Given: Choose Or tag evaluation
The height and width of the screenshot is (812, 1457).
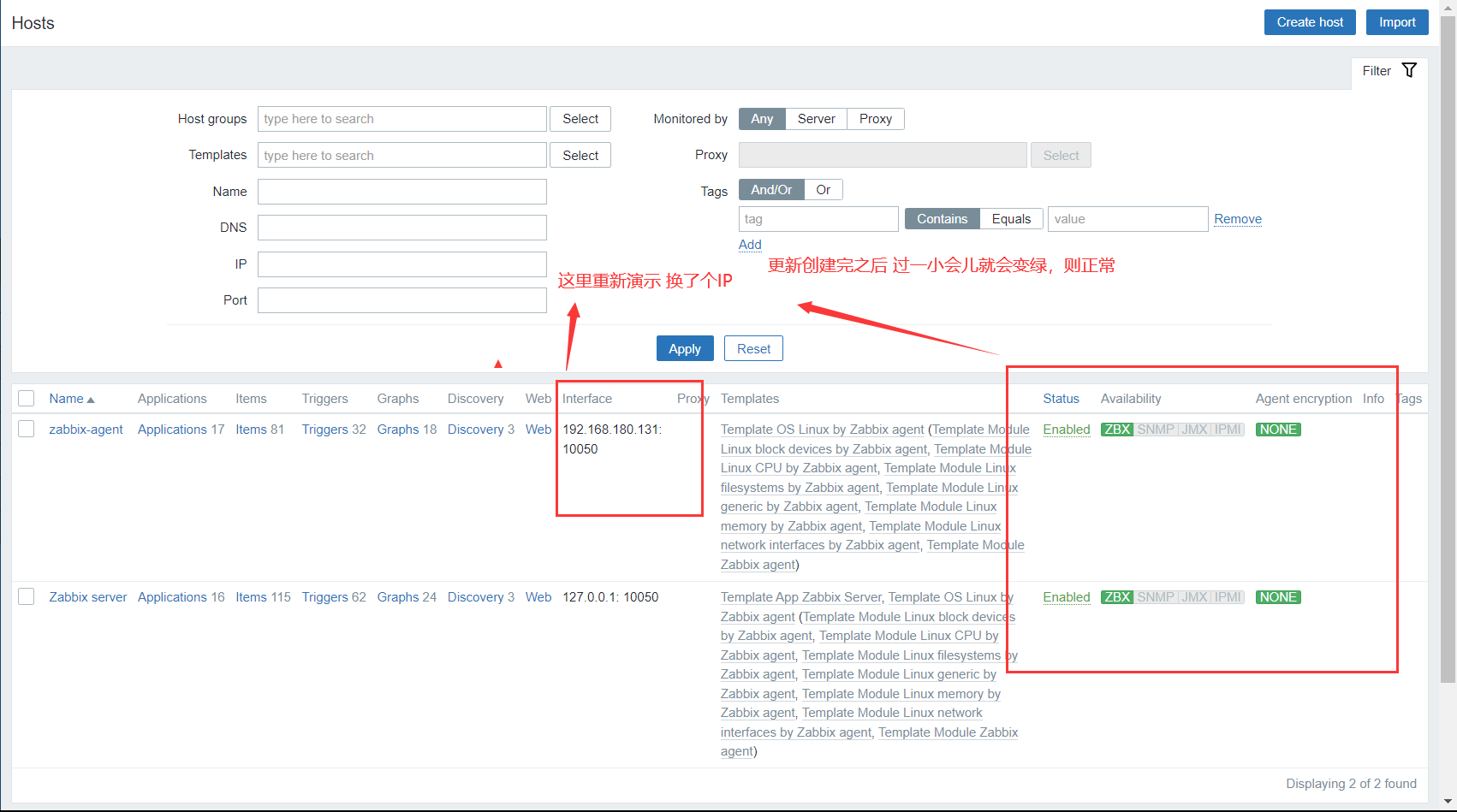Looking at the screenshot, I should (x=824, y=190).
